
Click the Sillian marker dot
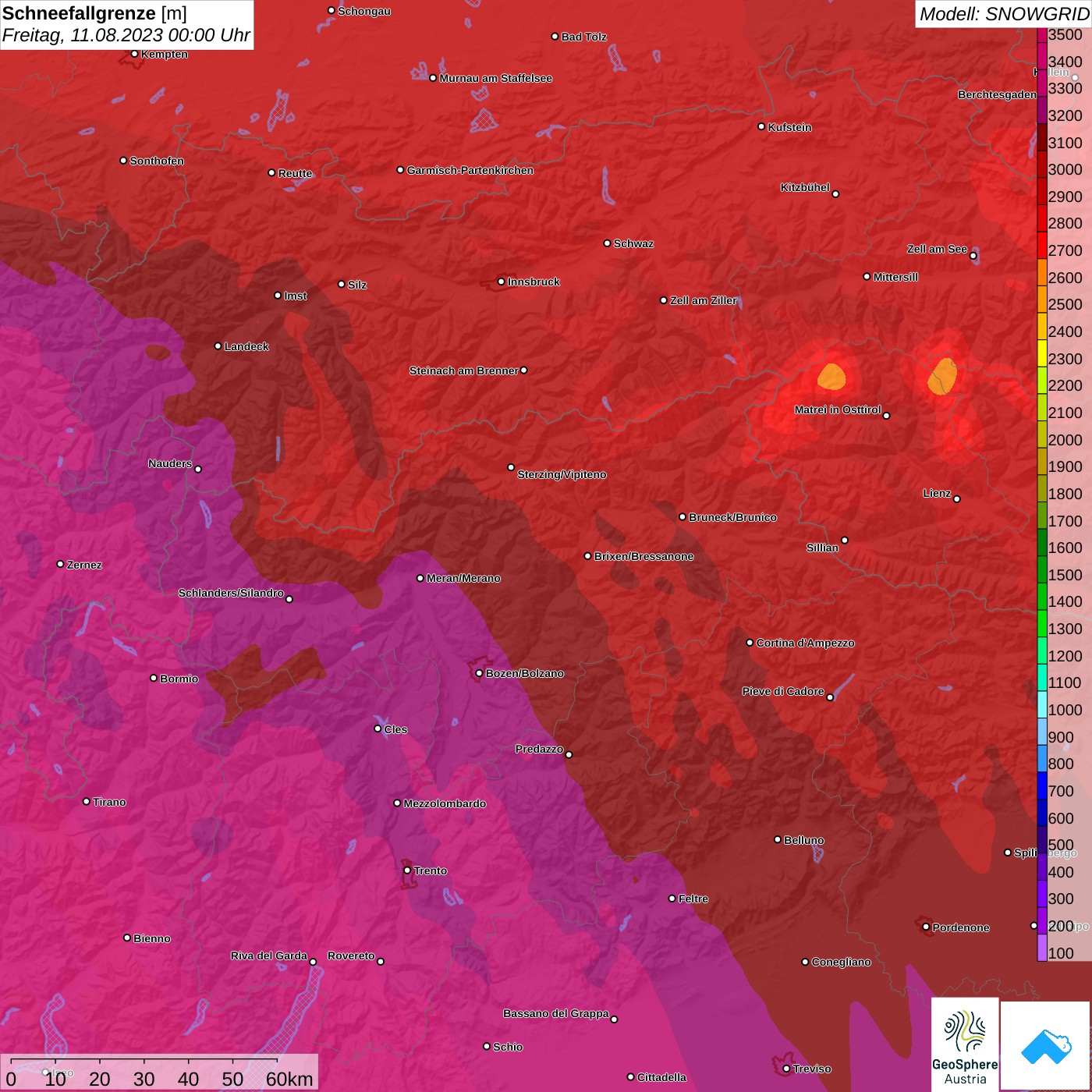[x=845, y=540]
